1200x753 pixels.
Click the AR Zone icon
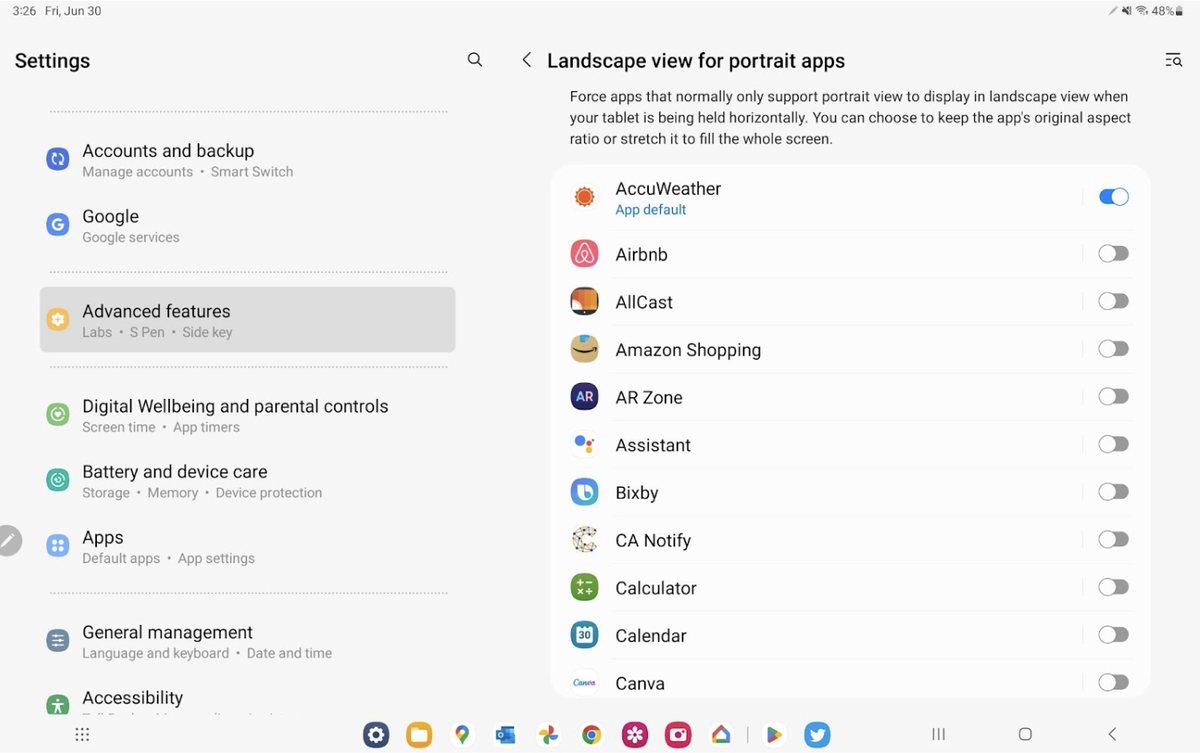tap(584, 396)
